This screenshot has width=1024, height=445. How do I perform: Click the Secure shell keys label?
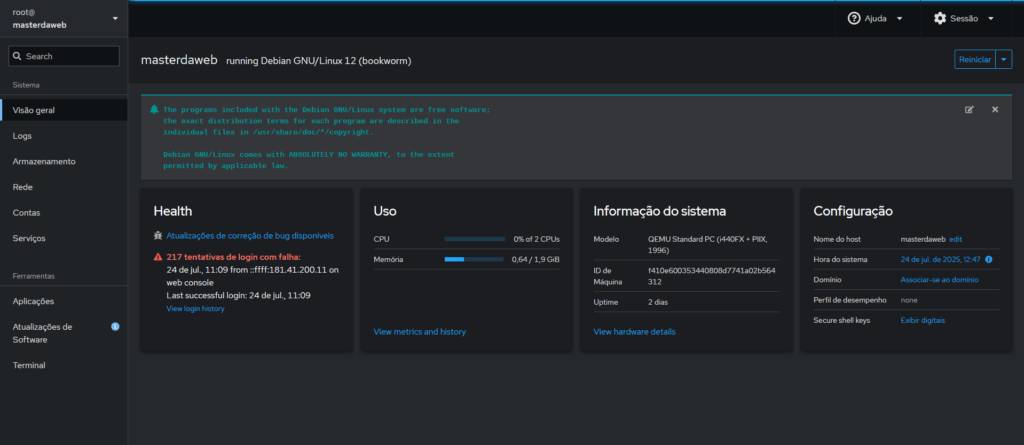842,320
